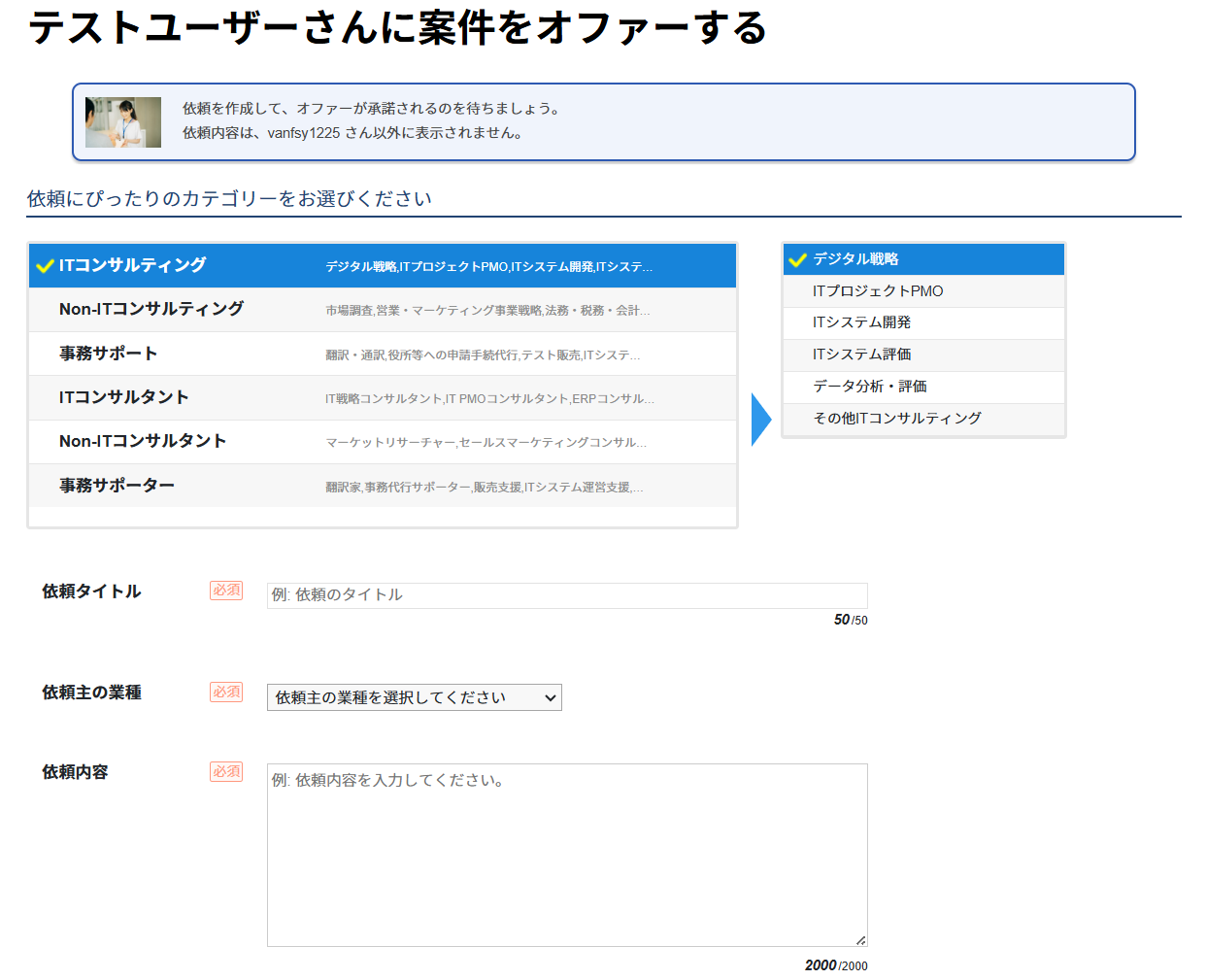Select the ITコンサルティング category row

[x=383, y=266]
